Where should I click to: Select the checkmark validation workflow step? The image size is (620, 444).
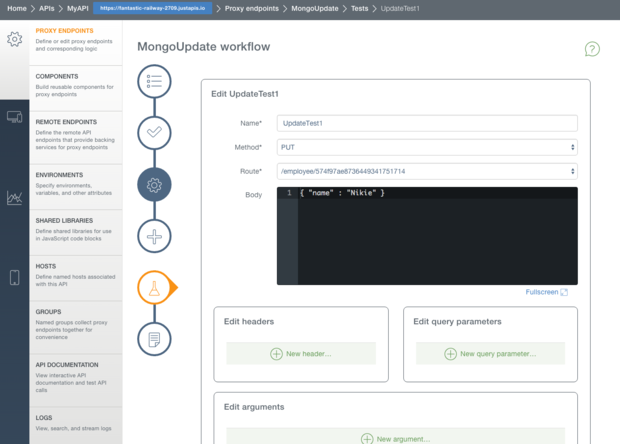[154, 132]
